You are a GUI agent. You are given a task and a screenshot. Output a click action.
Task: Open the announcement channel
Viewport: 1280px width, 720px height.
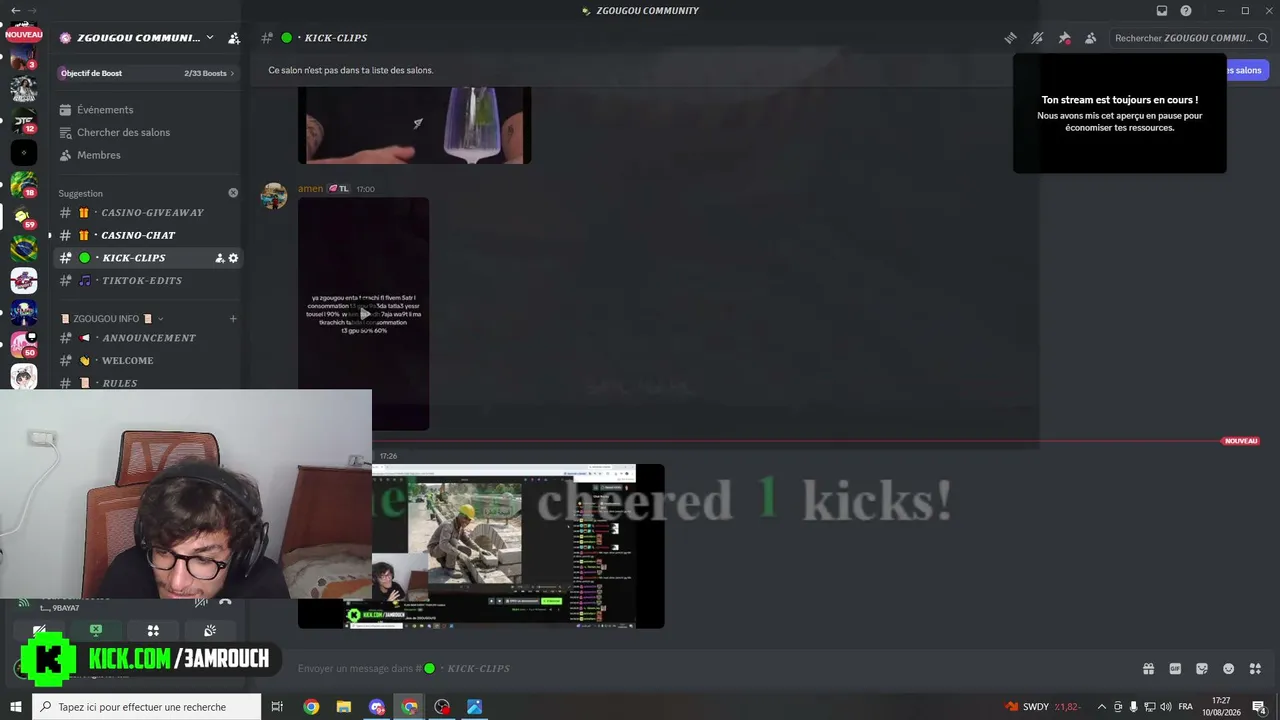pyautogui.click(x=147, y=338)
